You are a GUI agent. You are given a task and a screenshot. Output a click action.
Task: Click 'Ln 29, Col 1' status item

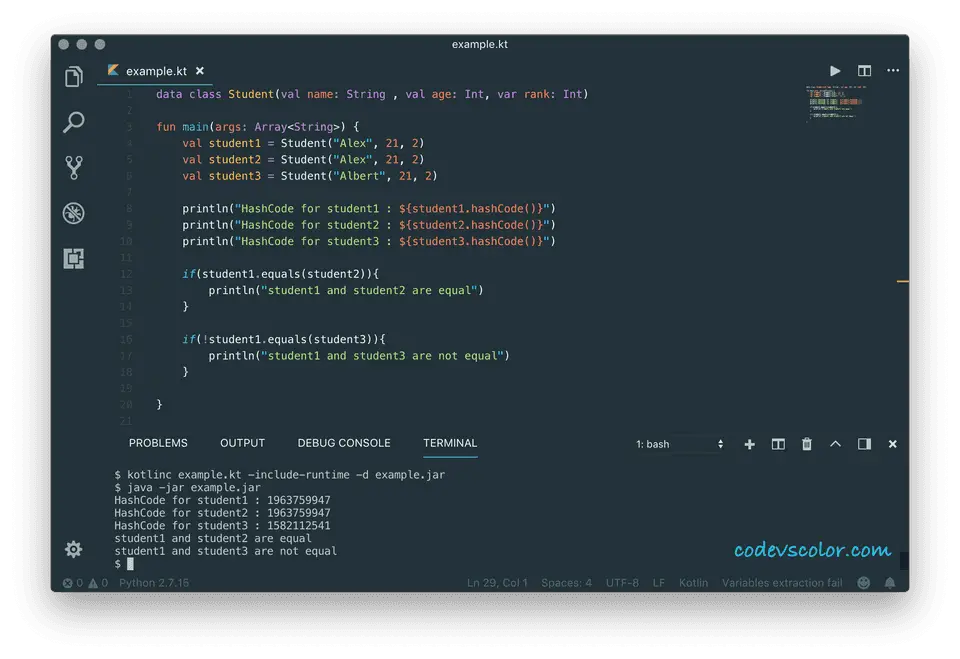(x=497, y=583)
